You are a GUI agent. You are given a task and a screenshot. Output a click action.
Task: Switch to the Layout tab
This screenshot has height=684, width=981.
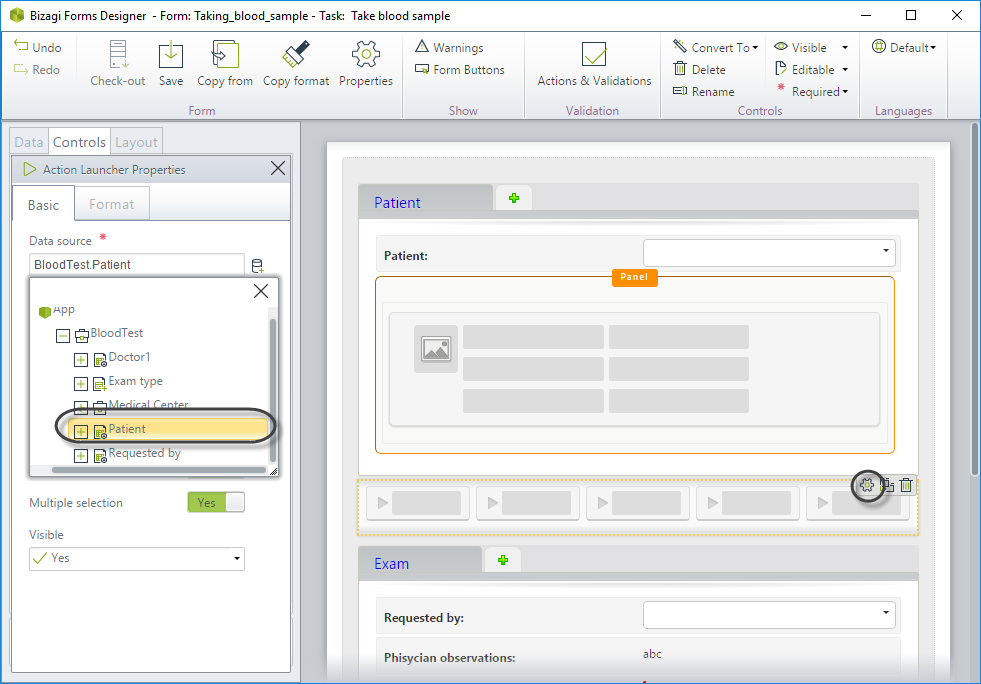[x=136, y=142]
